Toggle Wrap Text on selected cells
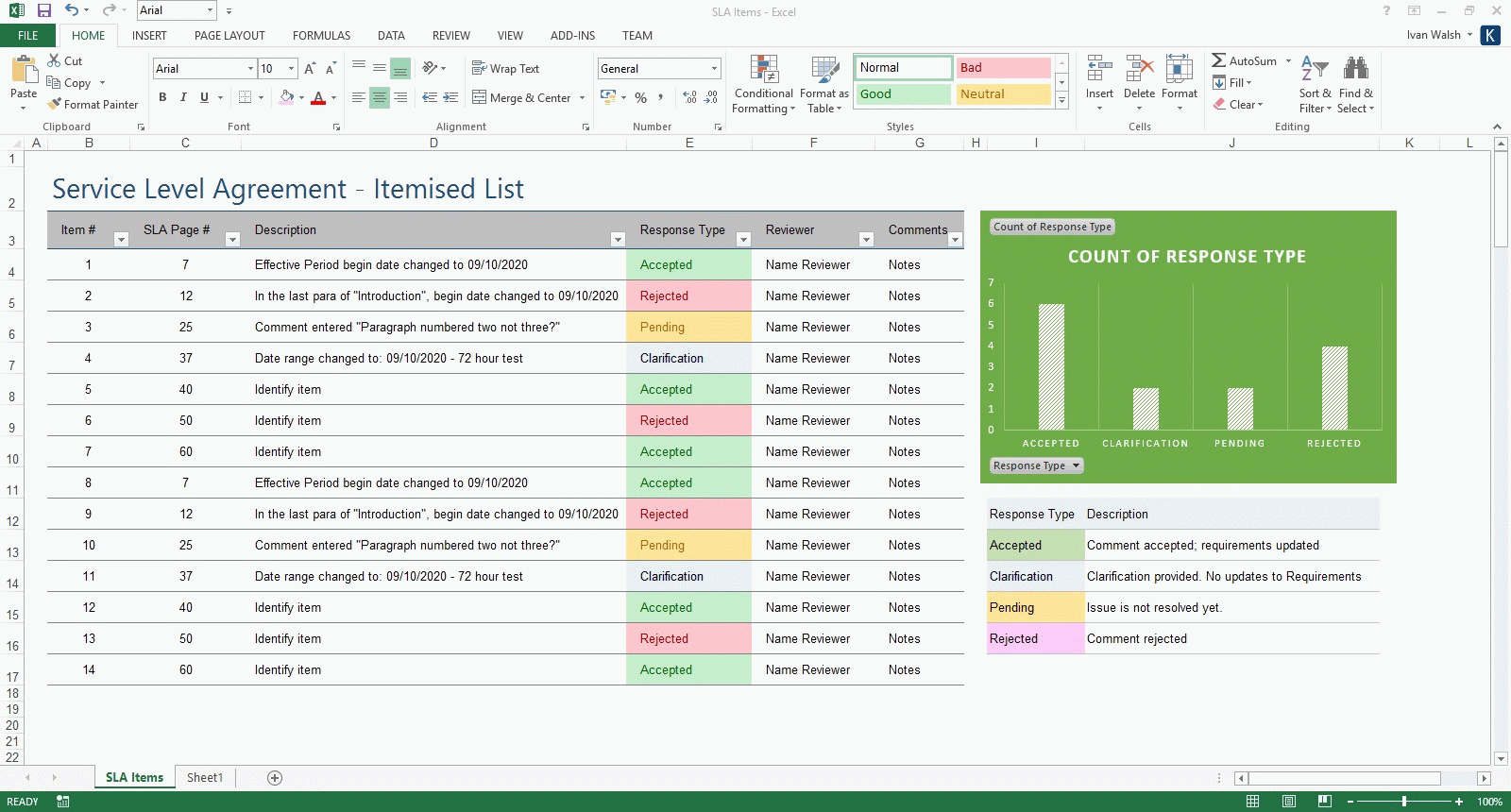1511x812 pixels. [x=505, y=69]
